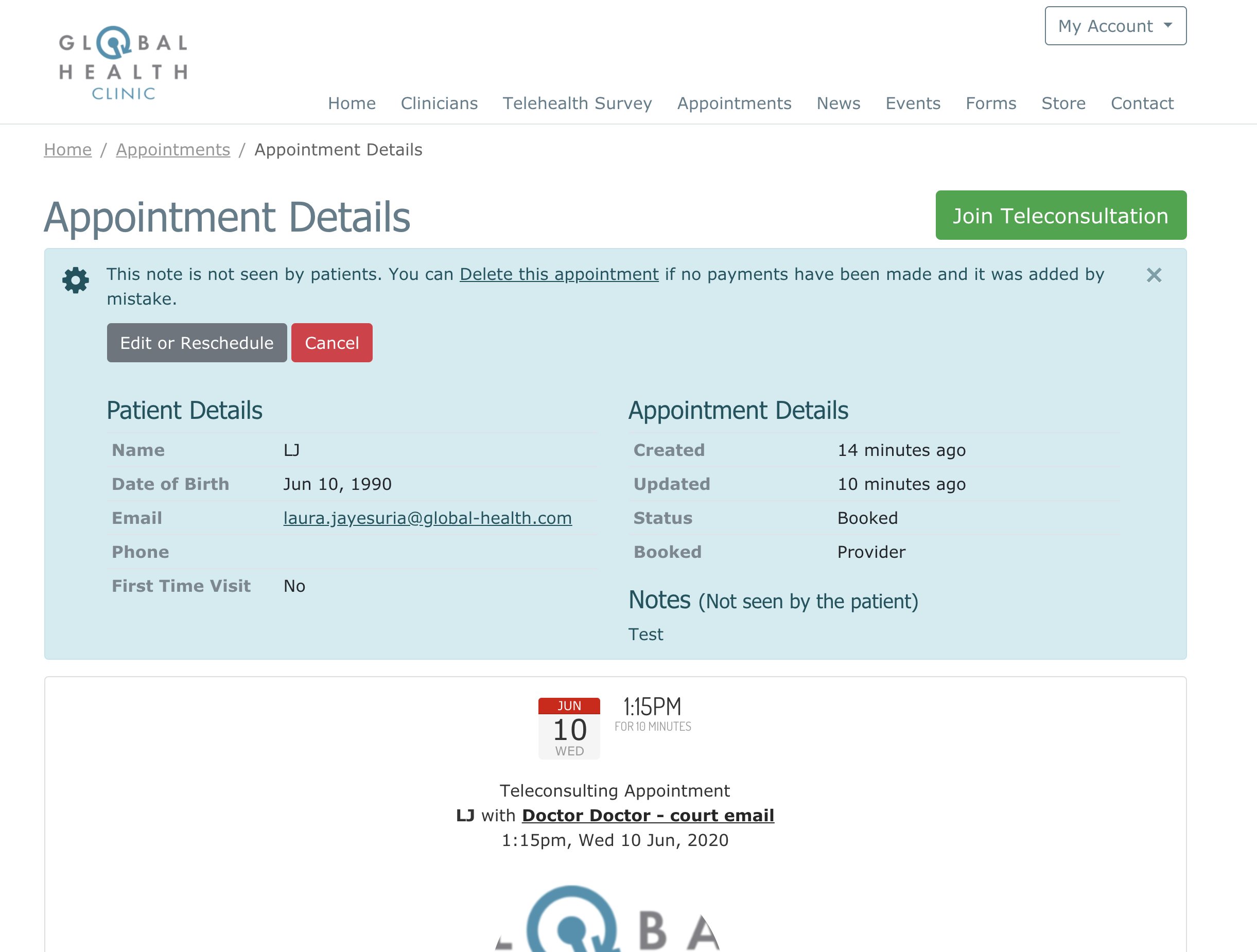Open the Store menu link
The height and width of the screenshot is (952, 1257).
1063,103
